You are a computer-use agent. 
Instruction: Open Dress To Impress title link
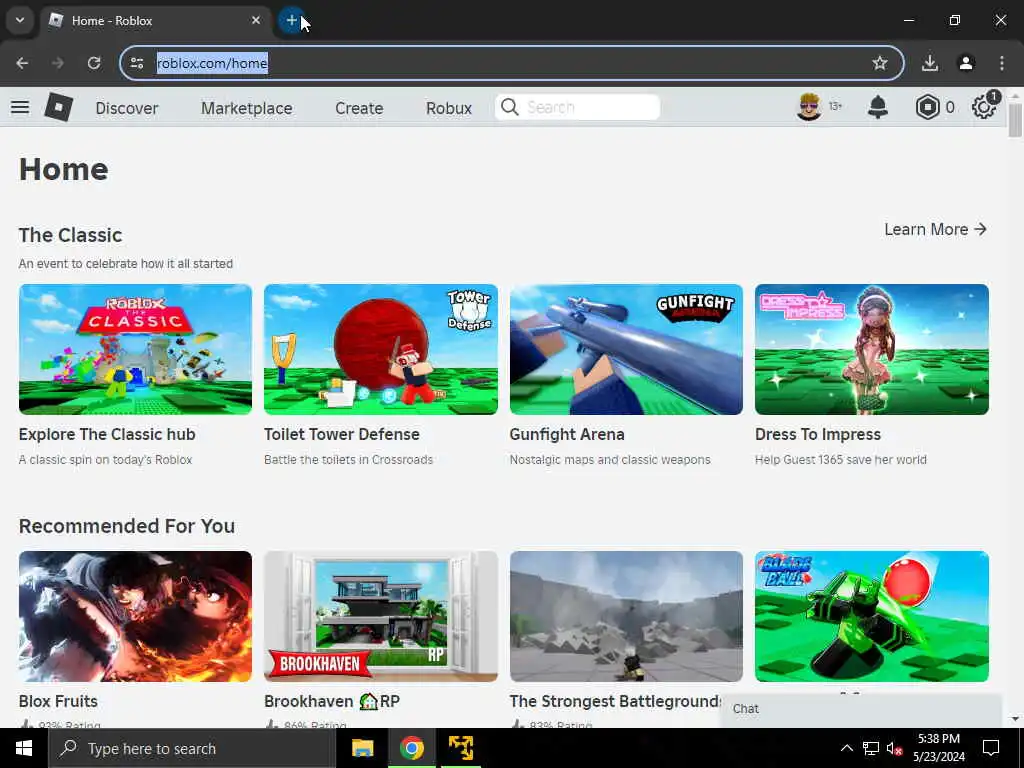pos(818,434)
